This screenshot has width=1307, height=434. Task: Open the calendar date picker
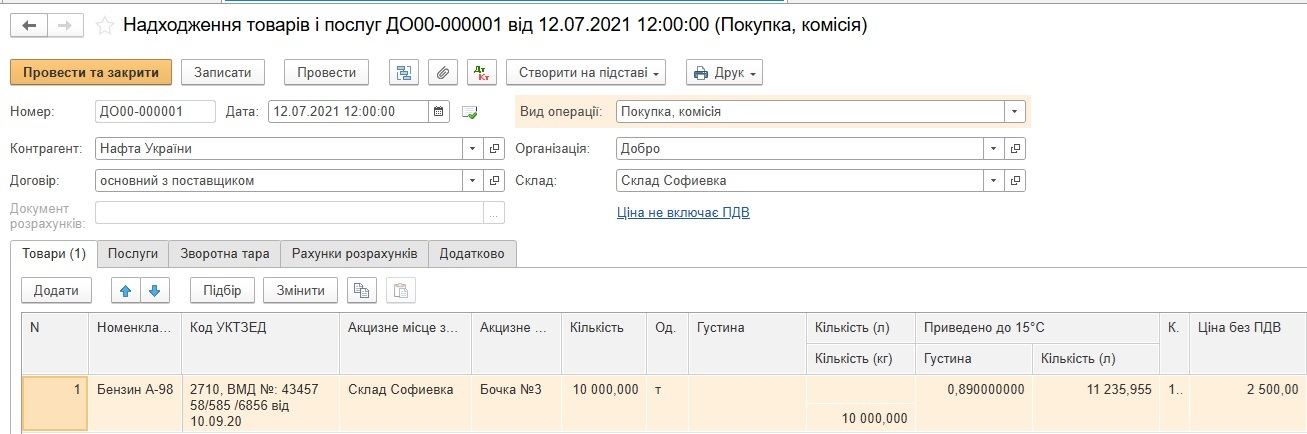point(438,112)
